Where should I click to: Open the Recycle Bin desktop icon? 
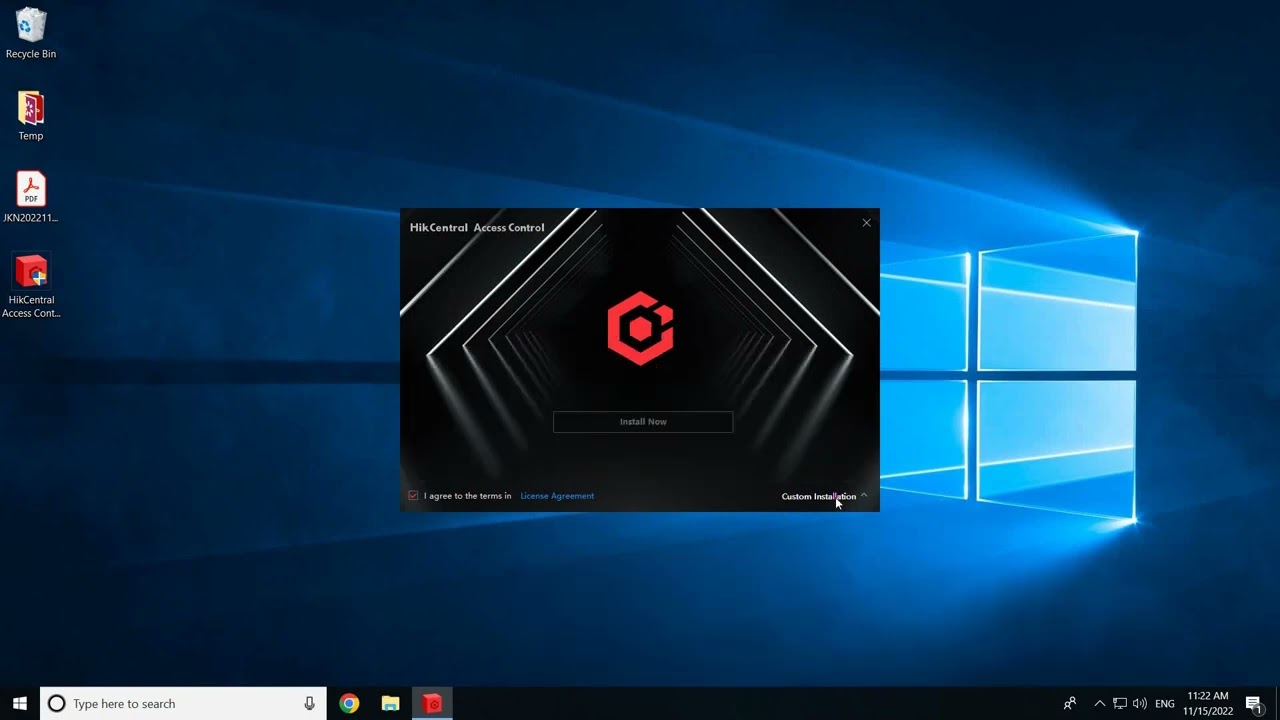(x=31, y=33)
